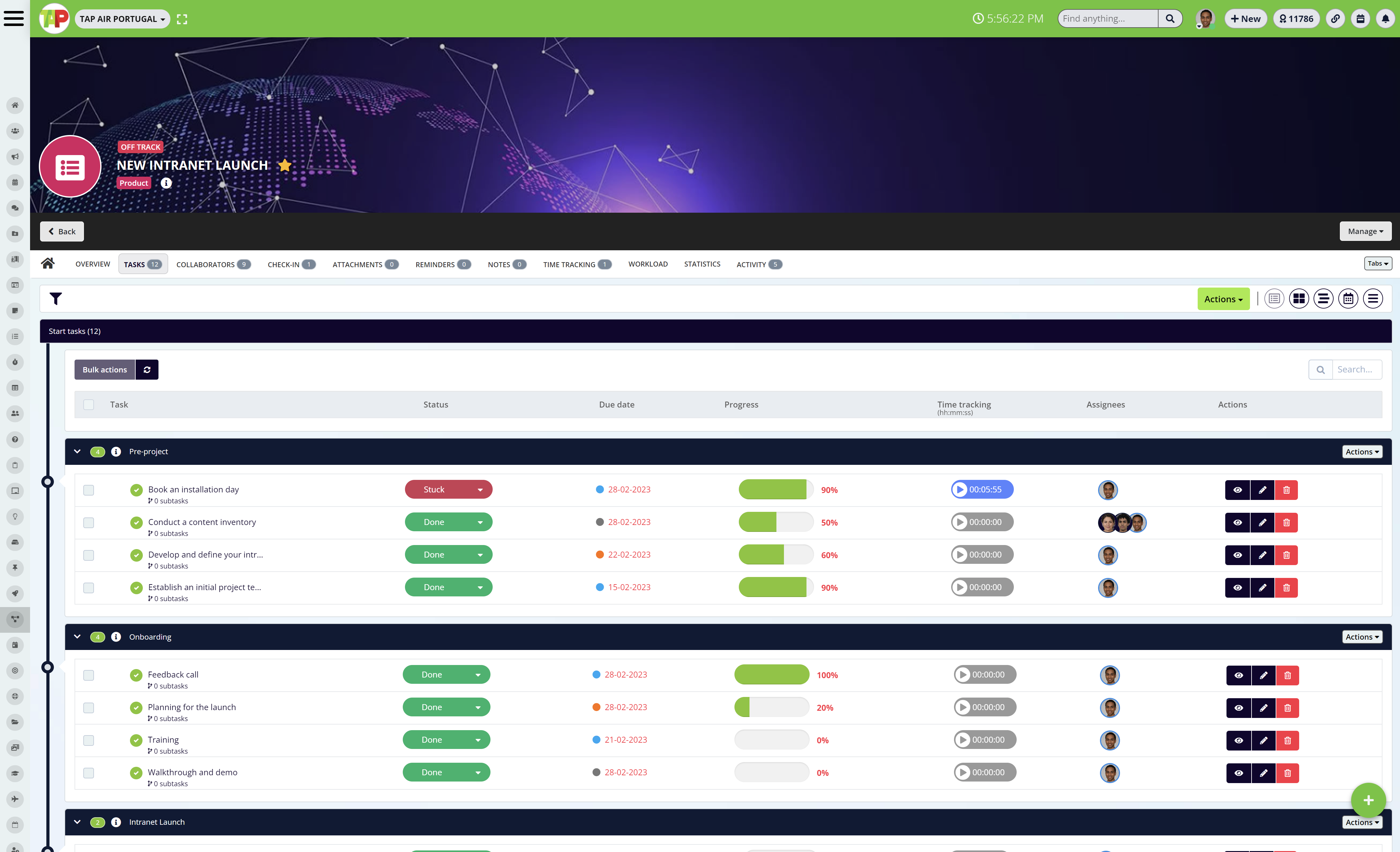Tick the checkbox for Conduct a content inventory
The height and width of the screenshot is (852, 1400).
89,522
